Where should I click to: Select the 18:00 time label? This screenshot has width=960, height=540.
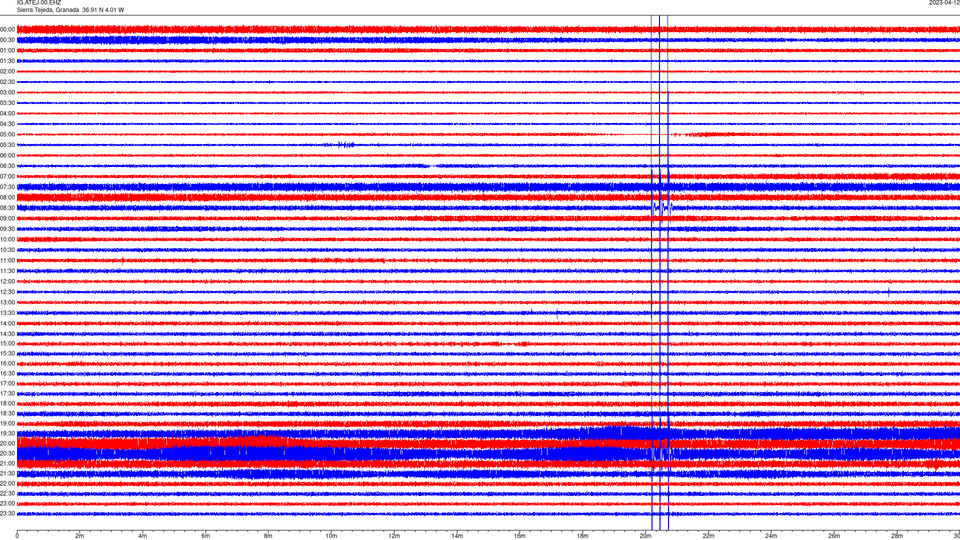pos(7,403)
